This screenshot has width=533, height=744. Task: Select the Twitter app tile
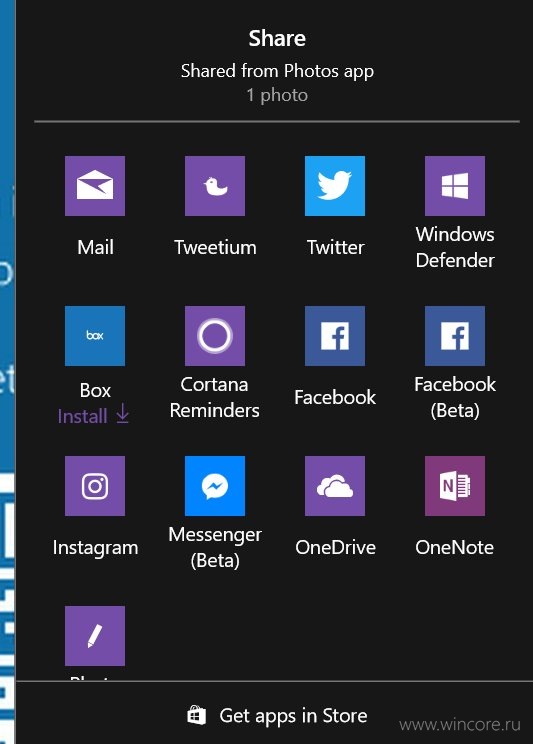pyautogui.click(x=335, y=186)
